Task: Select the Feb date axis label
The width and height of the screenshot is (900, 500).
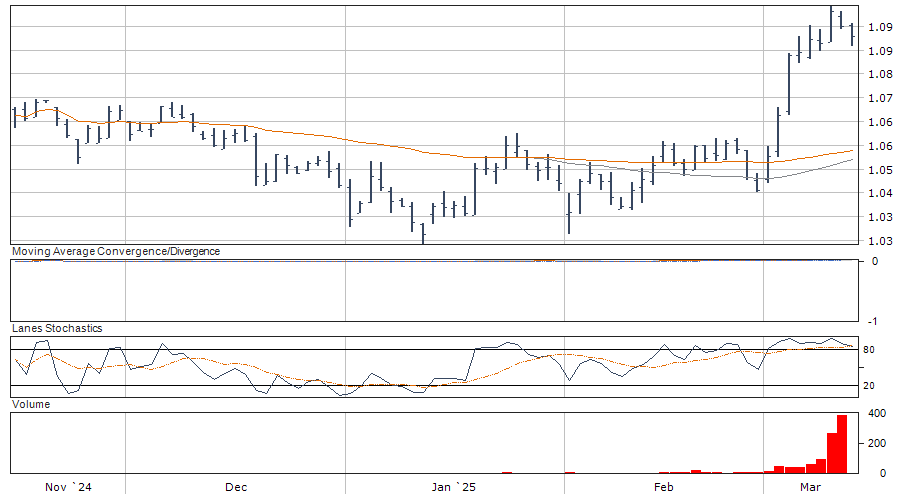Action: coord(662,487)
